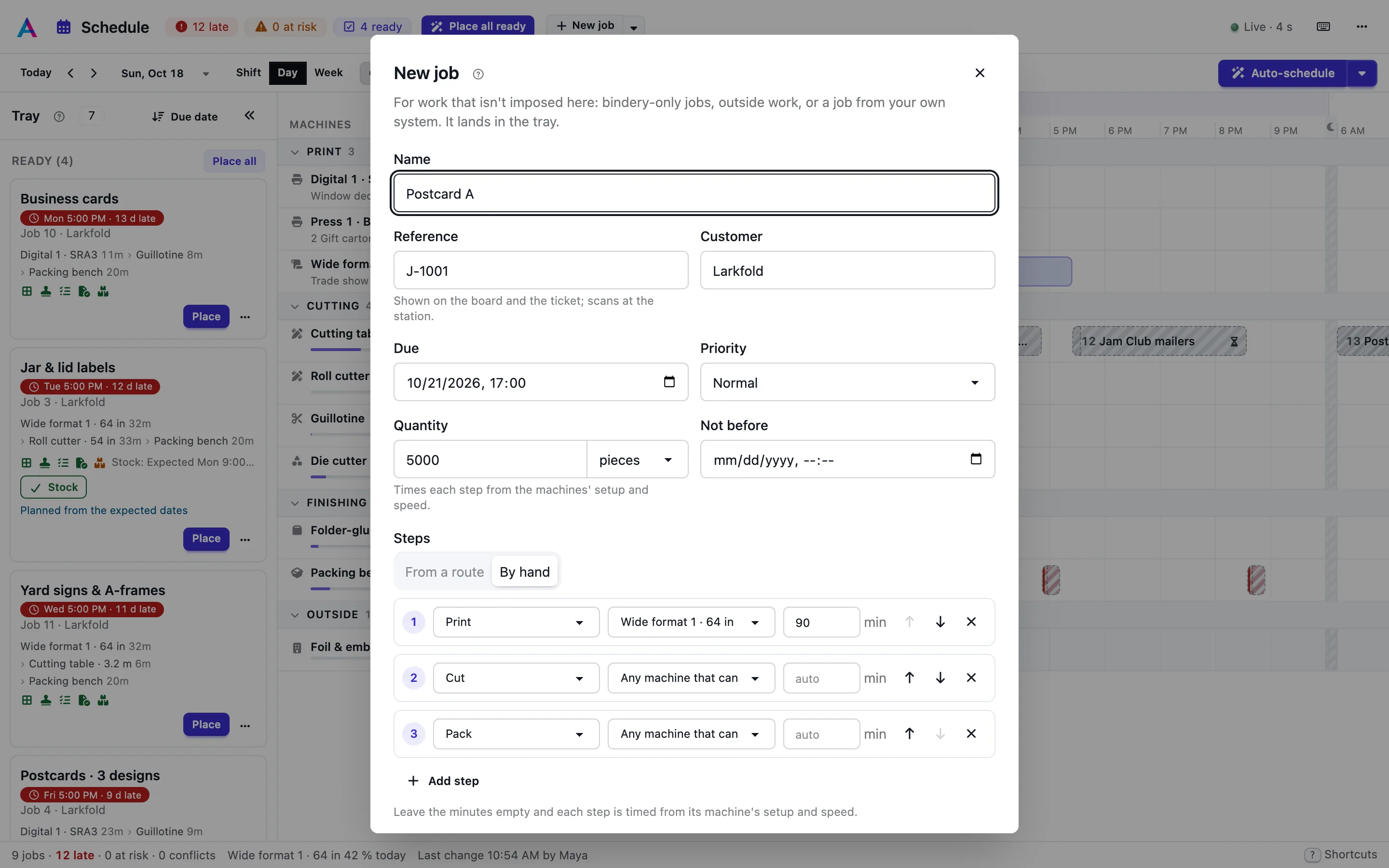Switch steps to By hand

pyautogui.click(x=525, y=572)
